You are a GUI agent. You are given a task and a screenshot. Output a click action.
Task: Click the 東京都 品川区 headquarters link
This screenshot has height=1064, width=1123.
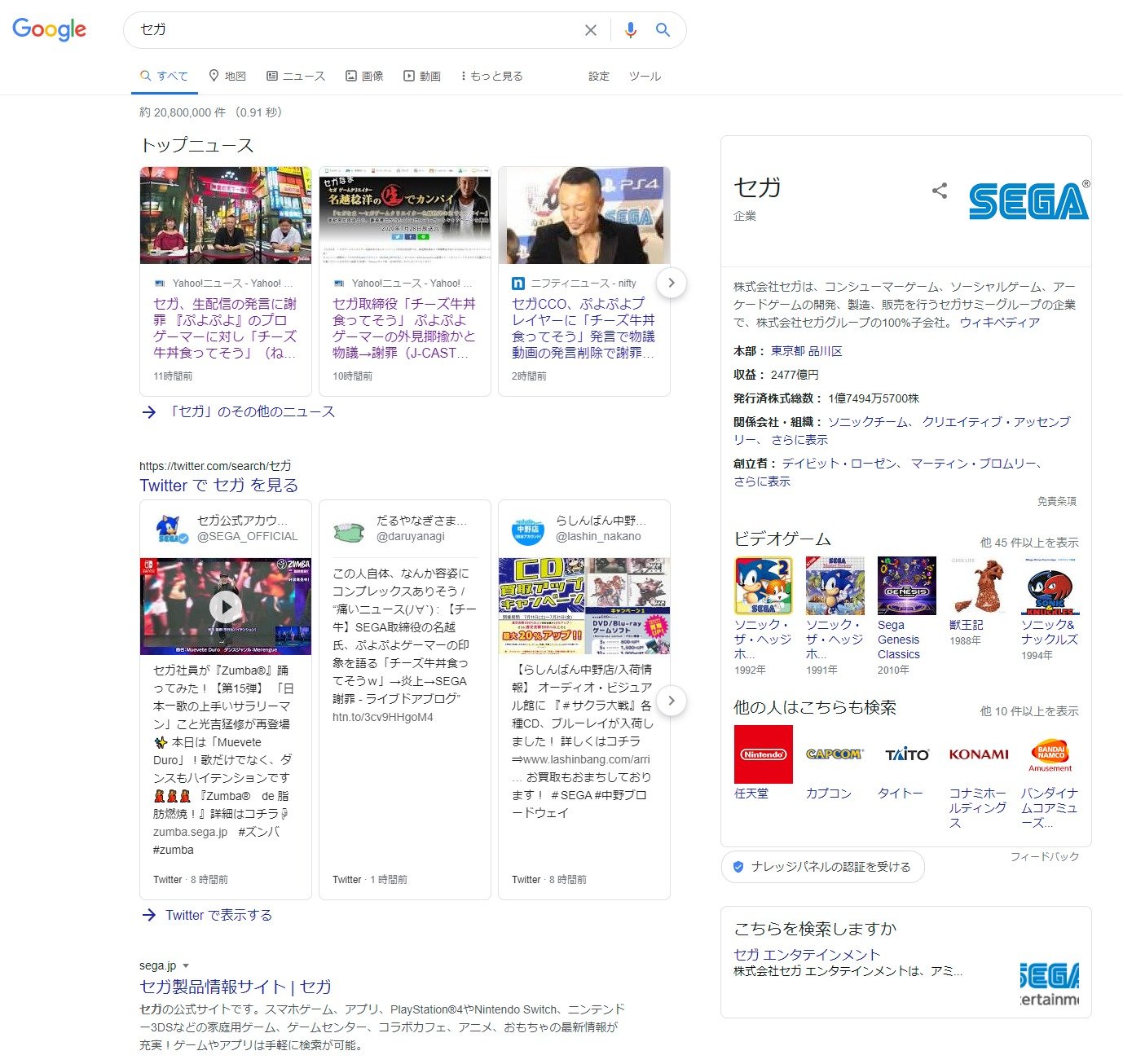click(806, 351)
